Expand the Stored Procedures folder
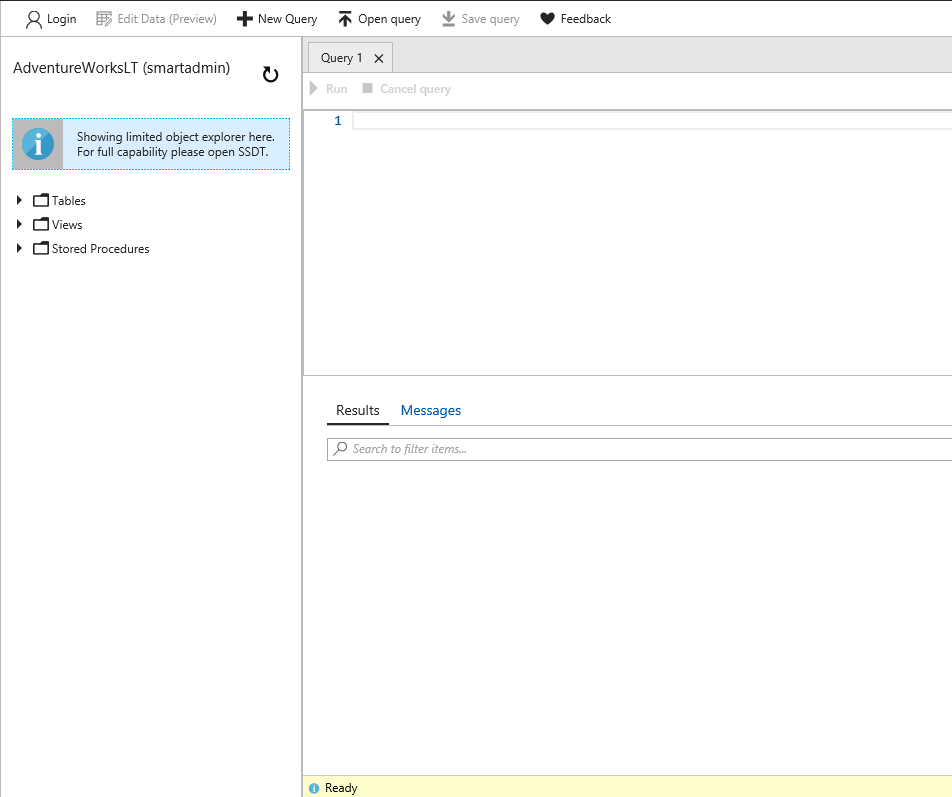The height and width of the screenshot is (797, 952). pos(19,248)
